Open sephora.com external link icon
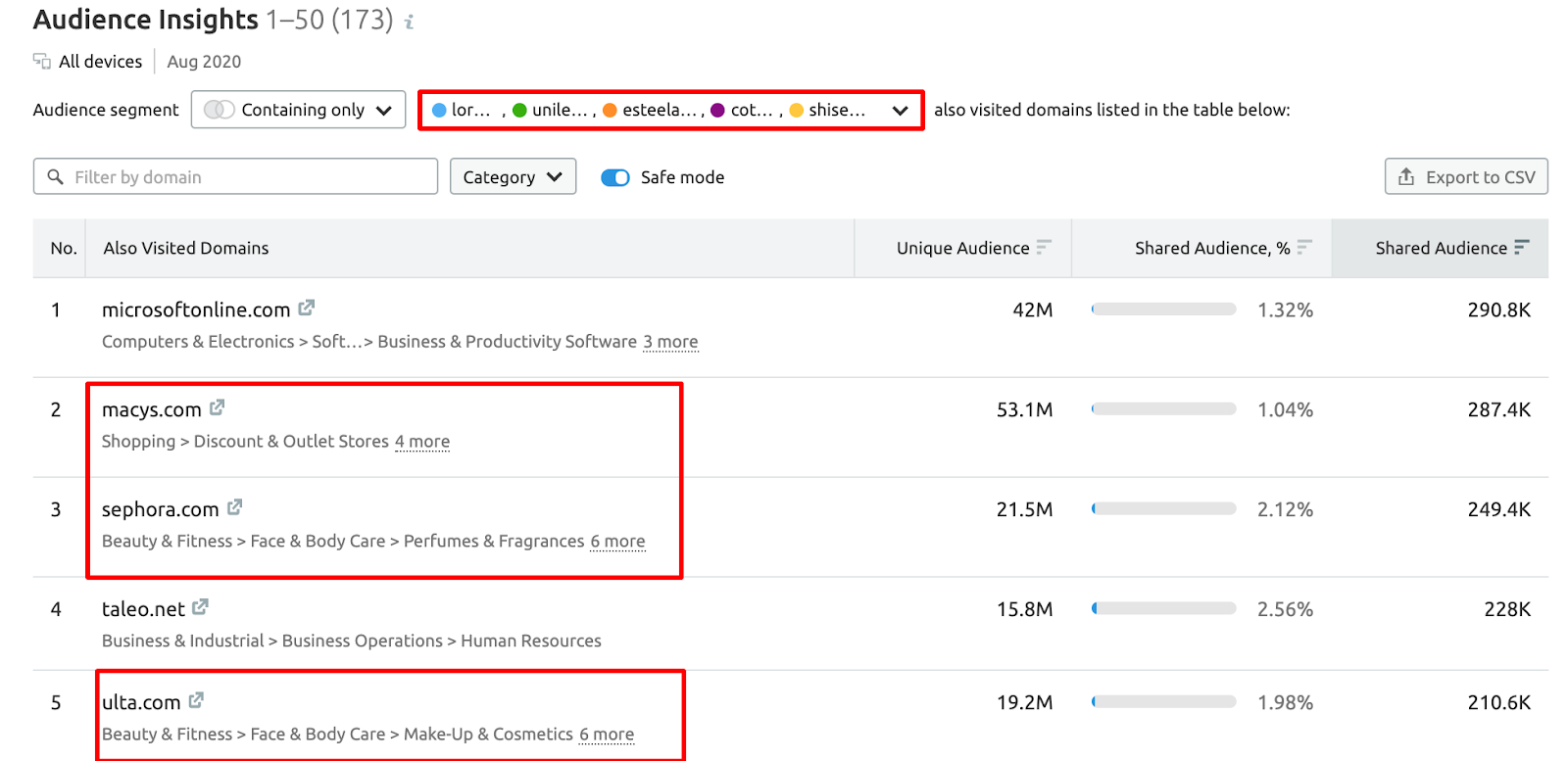 click(235, 507)
